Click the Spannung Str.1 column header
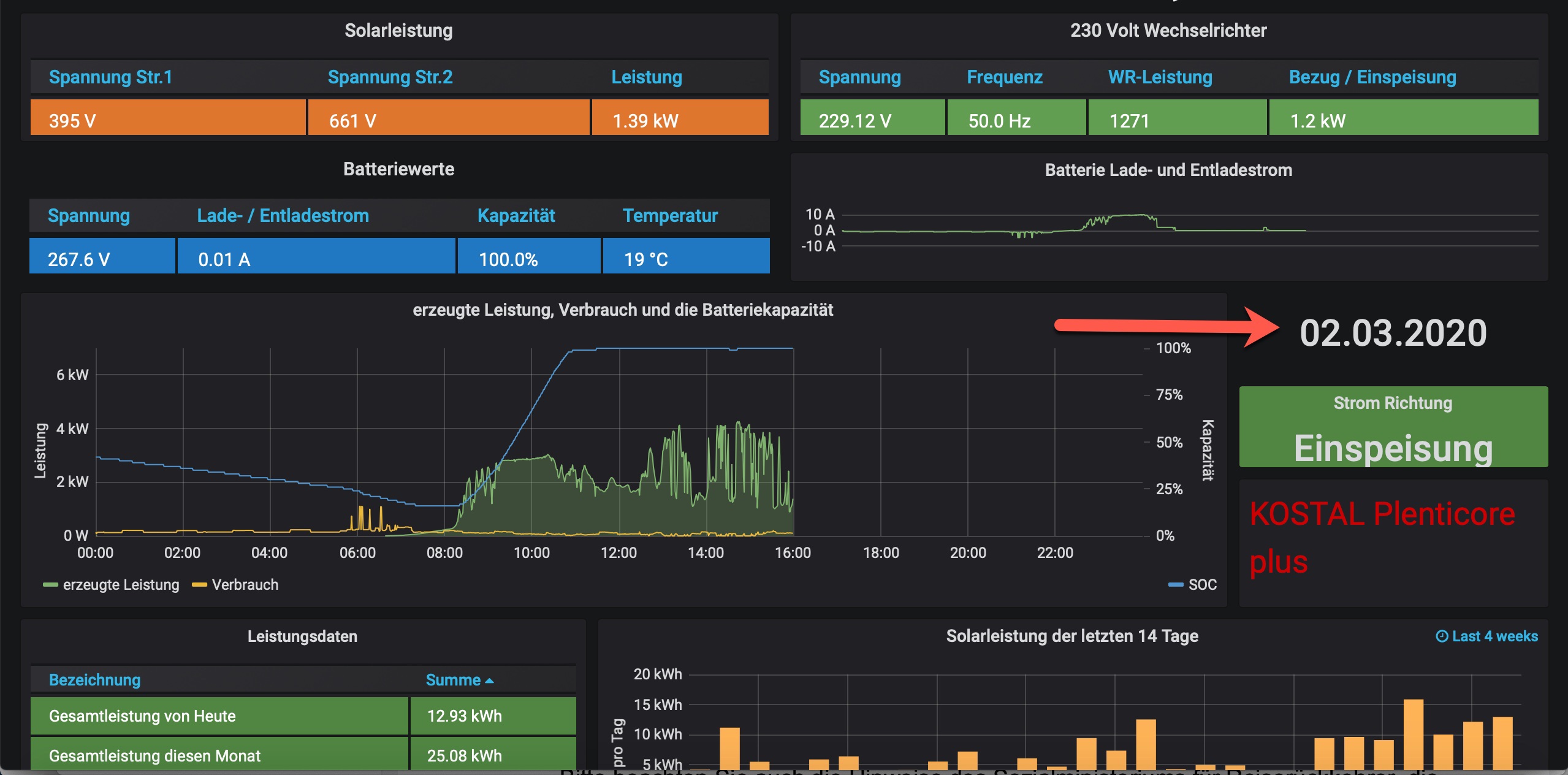Image resolution: width=1568 pixels, height=775 pixels. click(111, 77)
